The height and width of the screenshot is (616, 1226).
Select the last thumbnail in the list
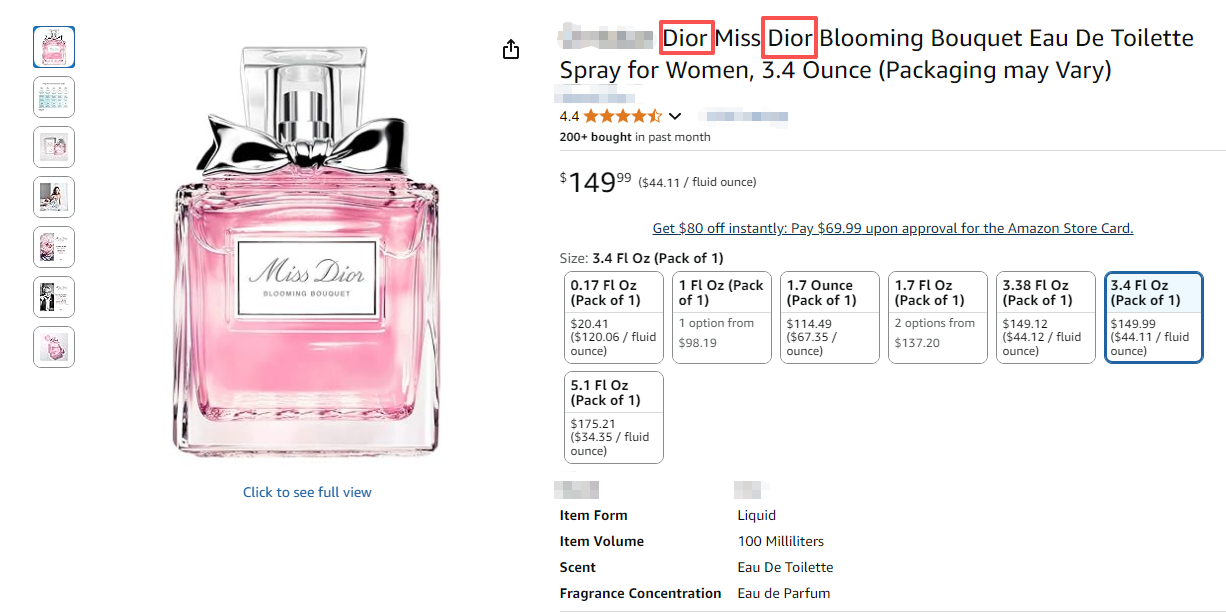[x=54, y=347]
